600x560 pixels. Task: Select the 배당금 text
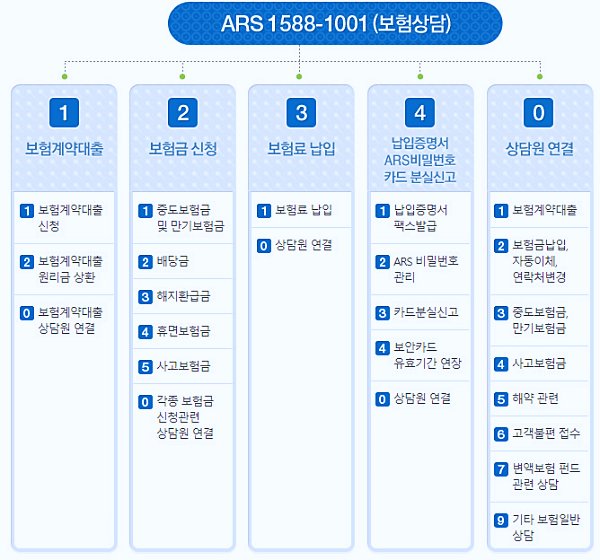[x=173, y=262]
